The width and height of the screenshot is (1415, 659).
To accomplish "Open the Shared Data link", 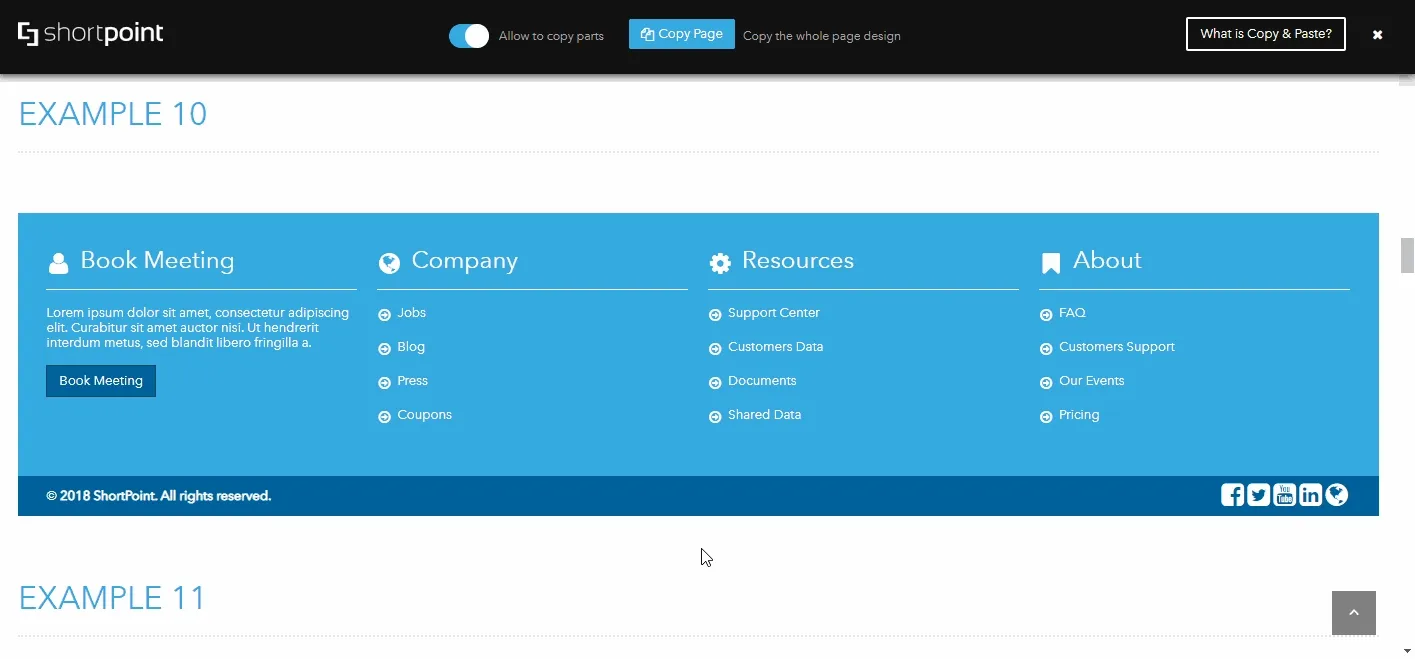I will (x=764, y=415).
